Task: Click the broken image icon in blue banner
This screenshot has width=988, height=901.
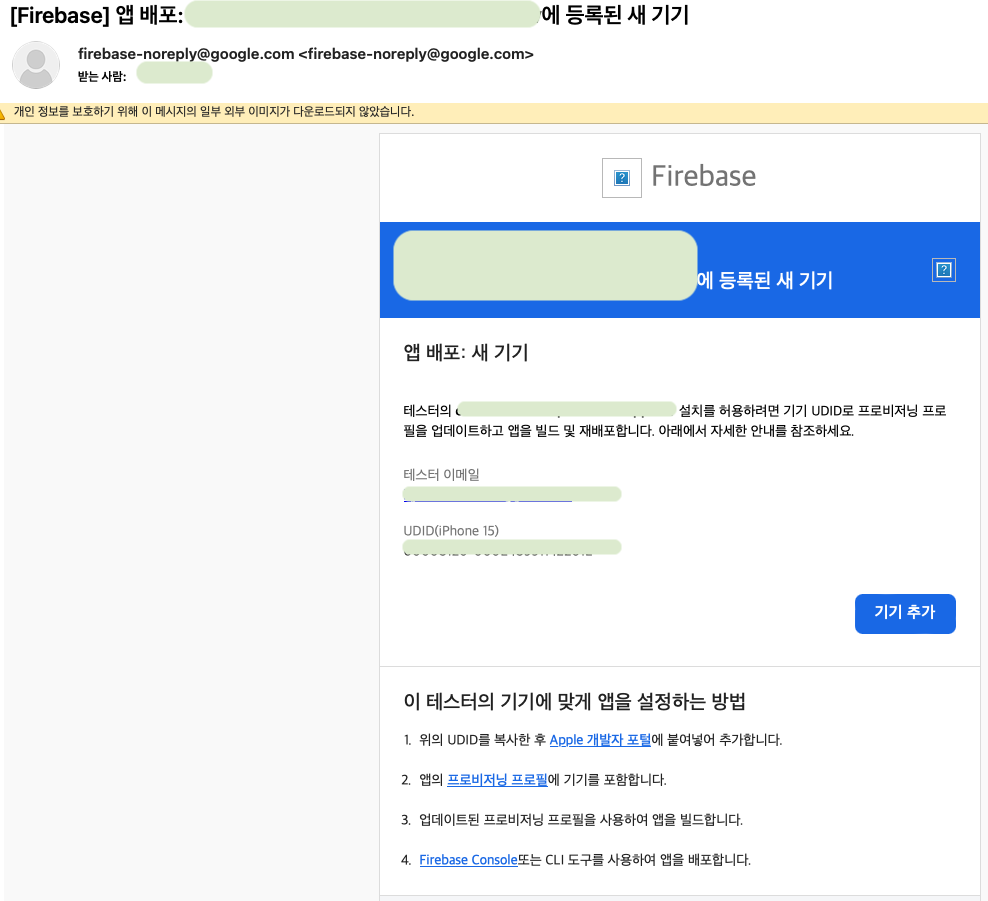Action: [943, 270]
